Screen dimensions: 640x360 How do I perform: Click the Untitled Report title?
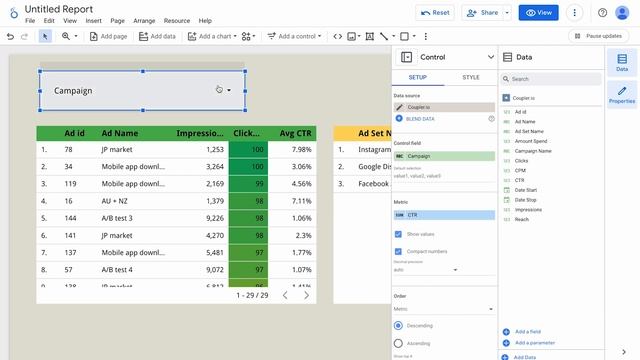point(59,9)
